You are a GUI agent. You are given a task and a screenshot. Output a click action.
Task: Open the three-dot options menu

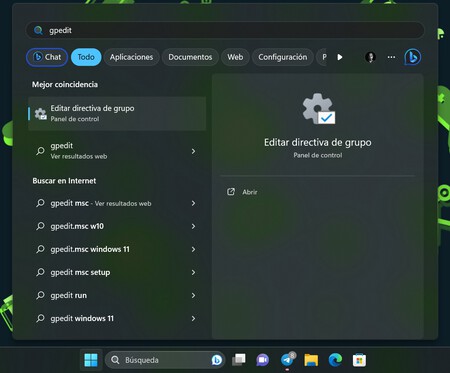click(391, 57)
